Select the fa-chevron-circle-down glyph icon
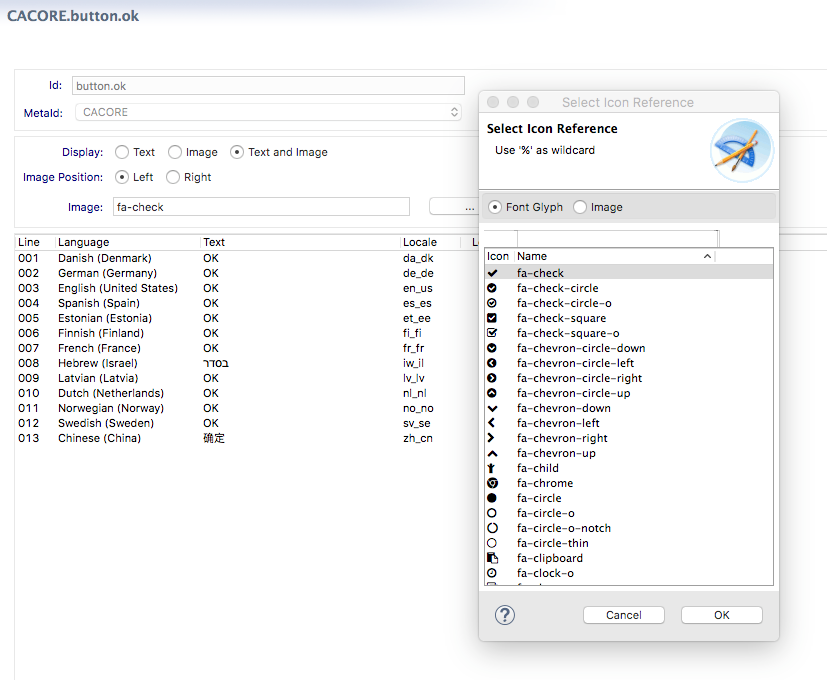827x680 pixels. pyautogui.click(x=492, y=348)
